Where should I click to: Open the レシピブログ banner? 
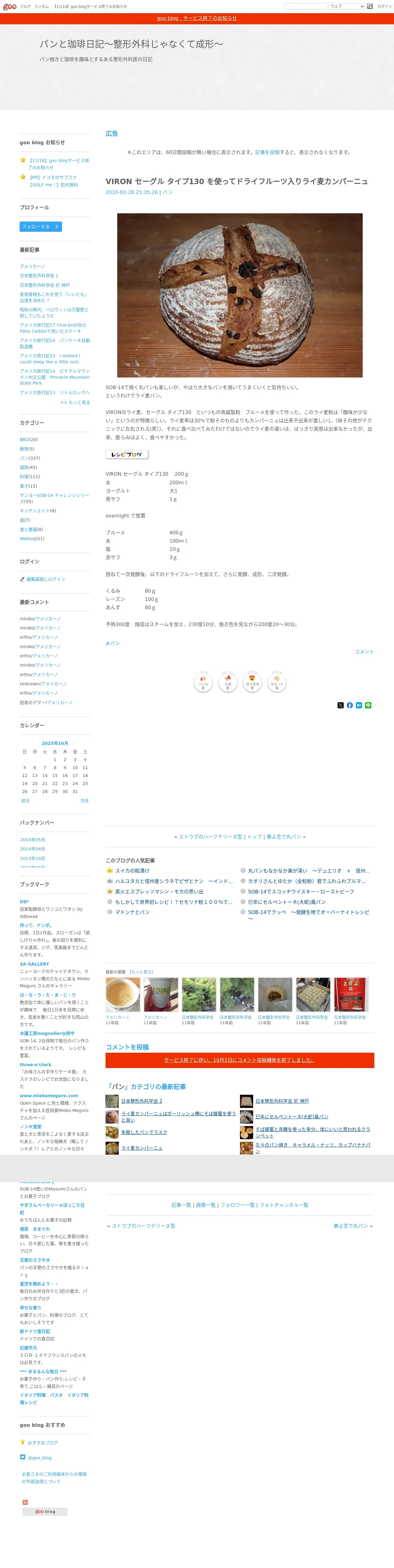tap(127, 454)
